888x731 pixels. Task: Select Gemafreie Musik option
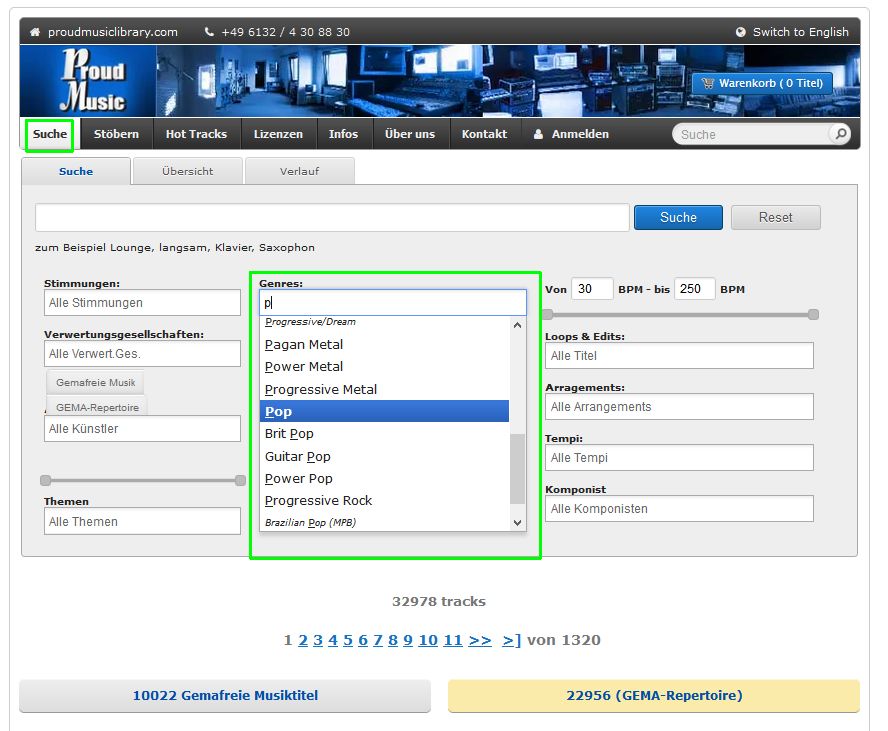[x=95, y=382]
